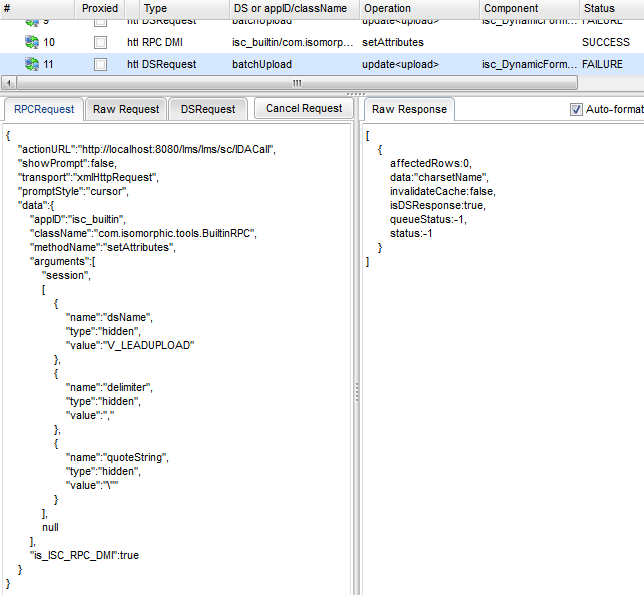The image size is (644, 595).
Task: Toggle the Proxied checkbox for row 11
Action: [100, 64]
